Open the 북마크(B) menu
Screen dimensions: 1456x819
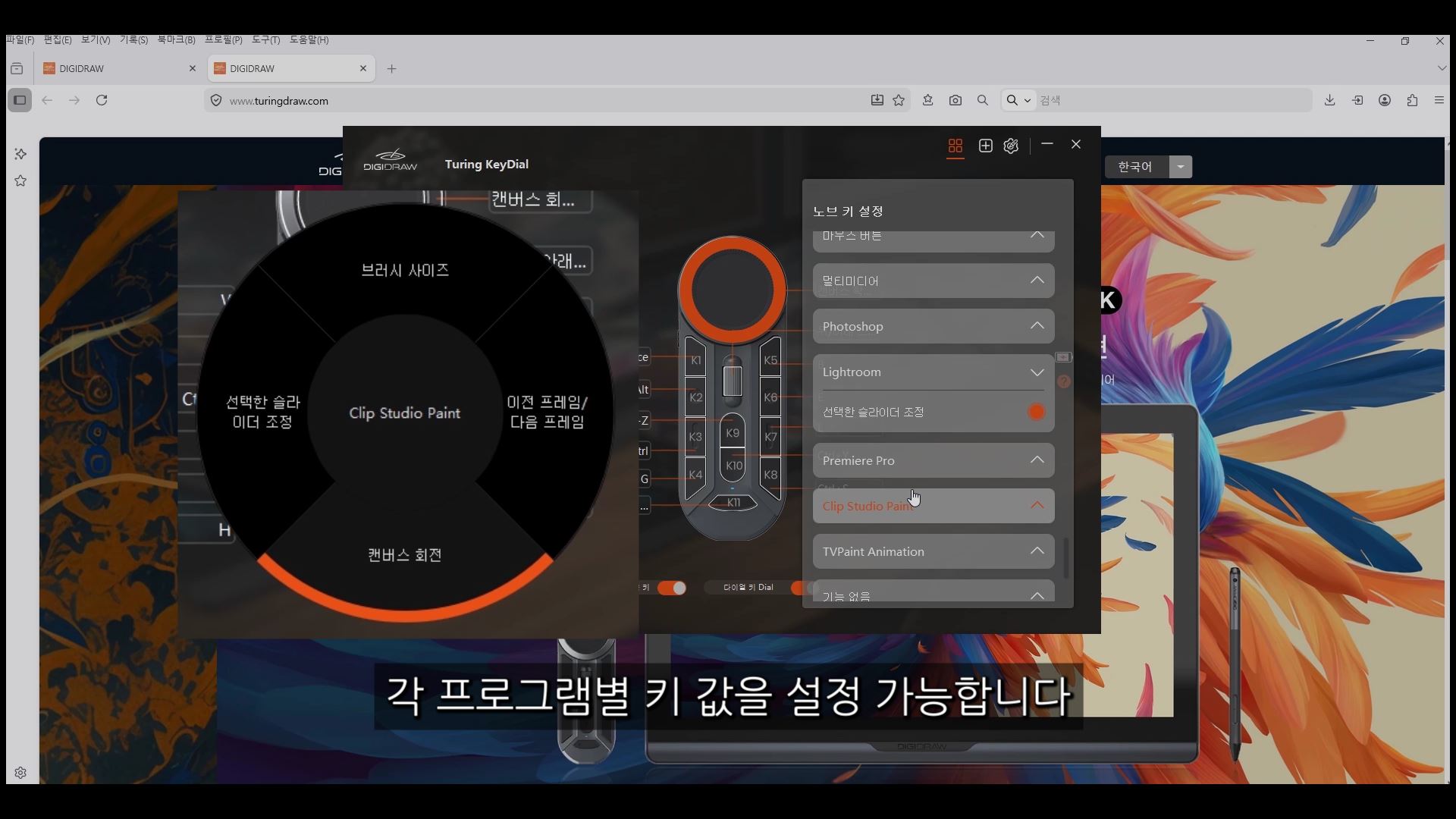click(x=176, y=39)
